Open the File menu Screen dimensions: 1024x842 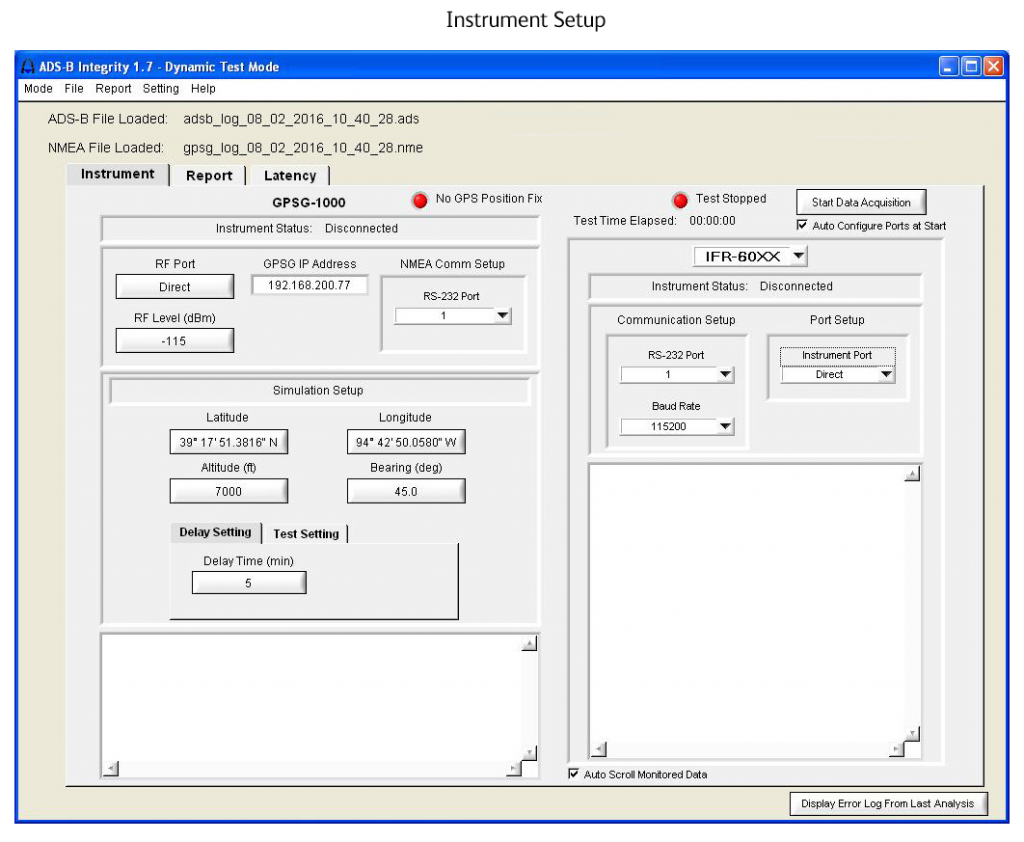click(x=74, y=89)
